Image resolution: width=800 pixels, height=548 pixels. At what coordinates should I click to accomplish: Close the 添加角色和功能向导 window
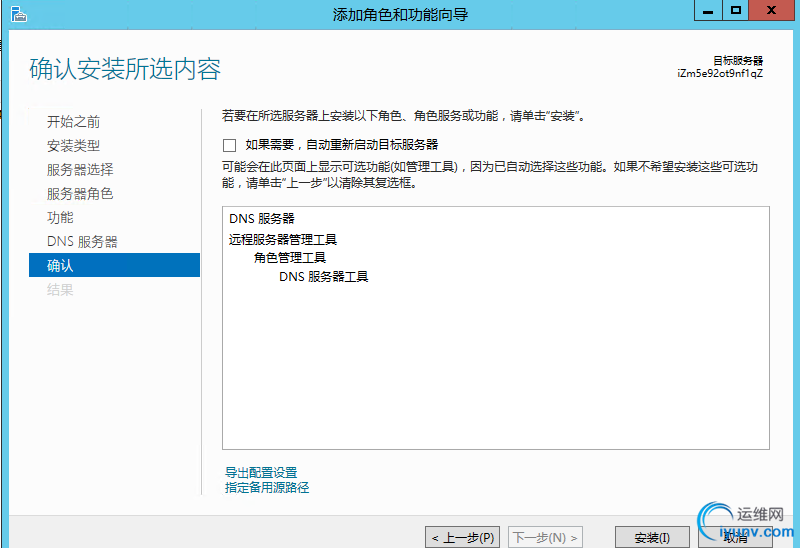[771, 10]
